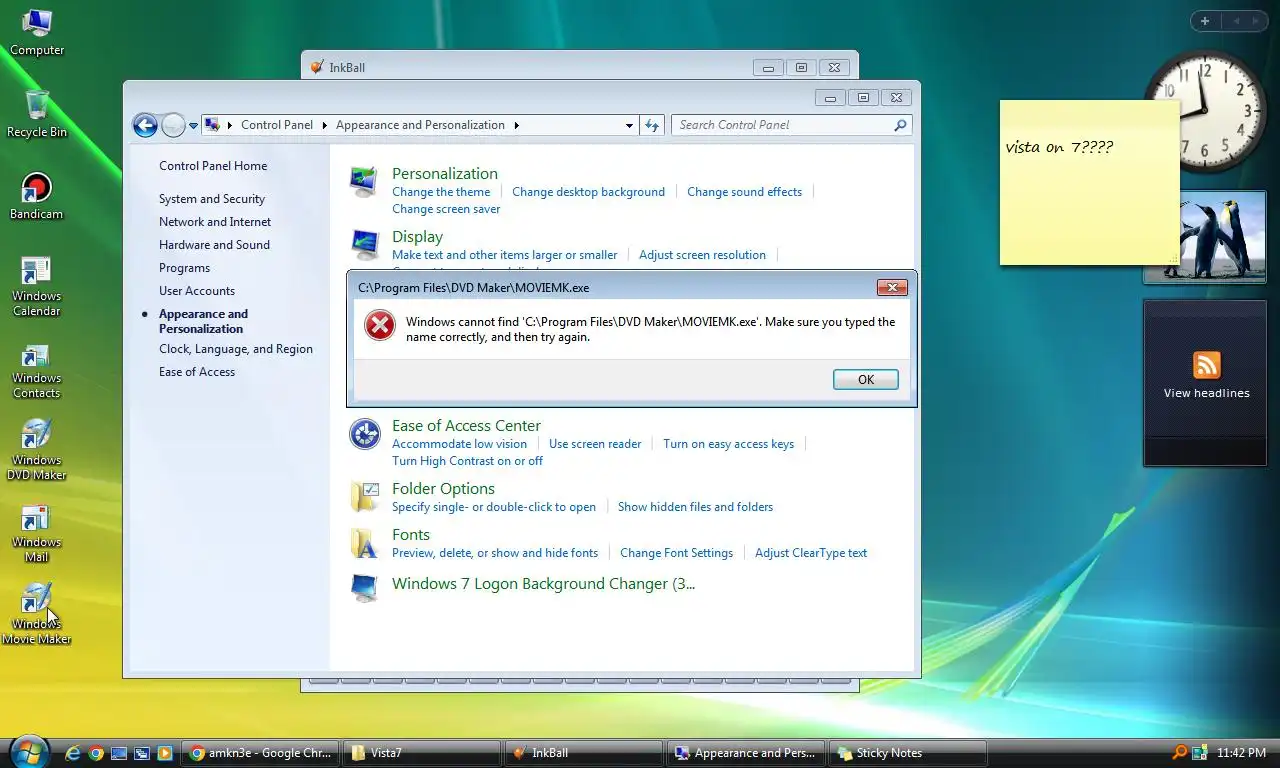Click Accommodate low vision link

coord(459,444)
